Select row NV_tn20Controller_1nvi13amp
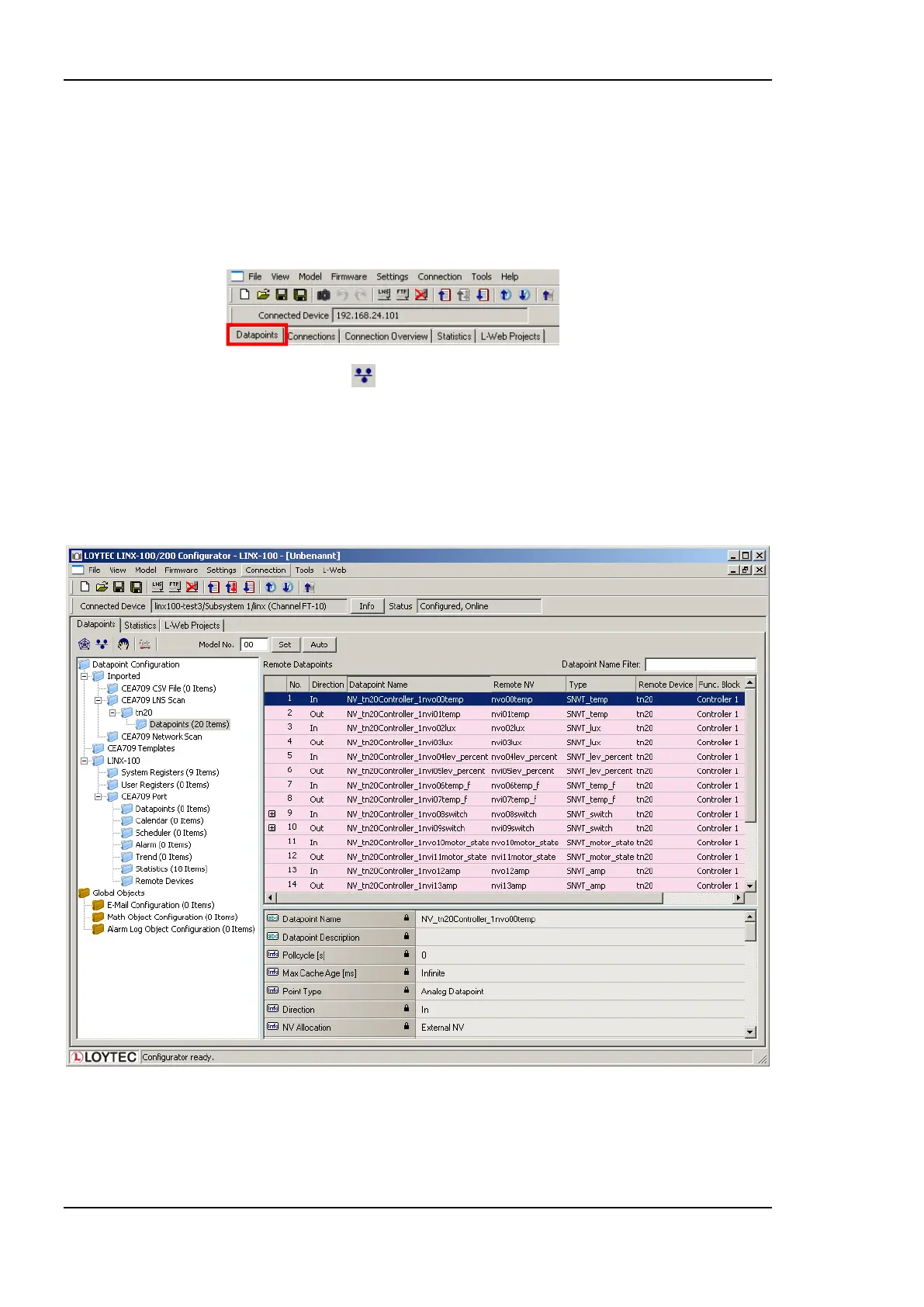Image resolution: width=924 pixels, height=1307 pixels. coord(504,885)
